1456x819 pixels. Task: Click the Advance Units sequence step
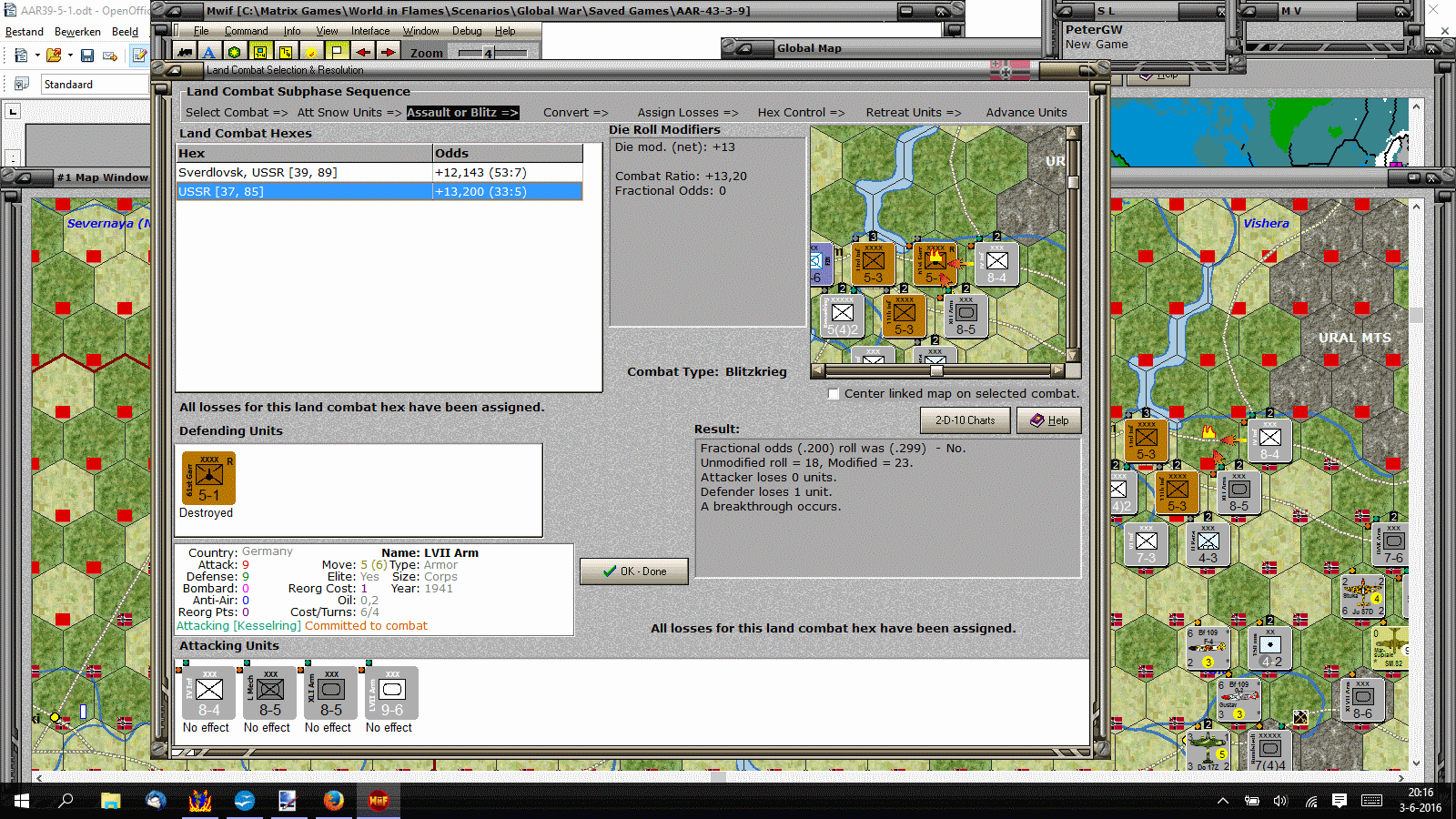coord(1026,113)
